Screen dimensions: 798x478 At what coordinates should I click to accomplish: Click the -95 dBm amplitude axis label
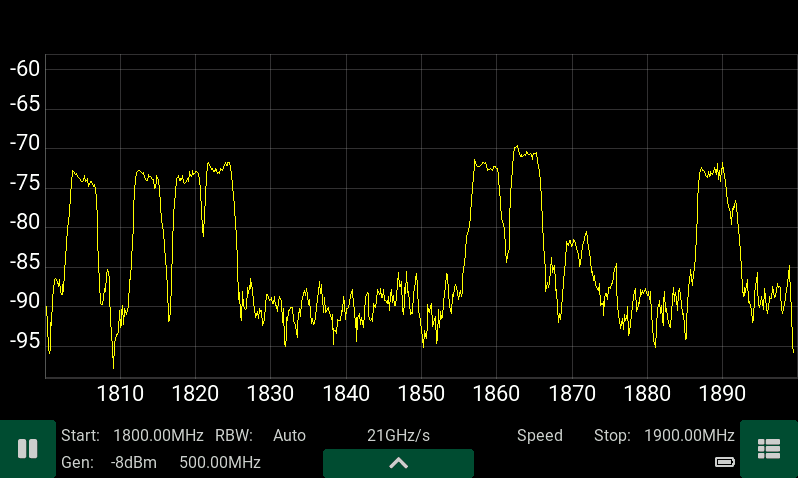point(24,341)
